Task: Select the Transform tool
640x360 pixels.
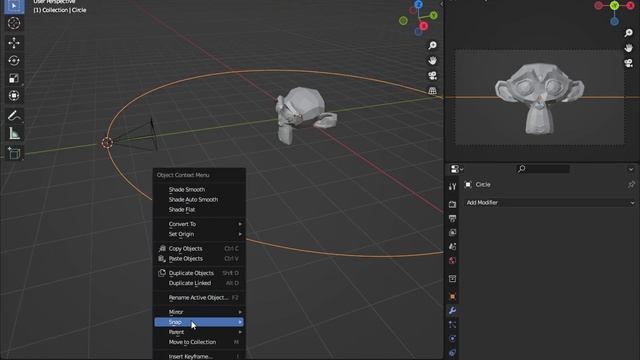Action: [x=14, y=96]
